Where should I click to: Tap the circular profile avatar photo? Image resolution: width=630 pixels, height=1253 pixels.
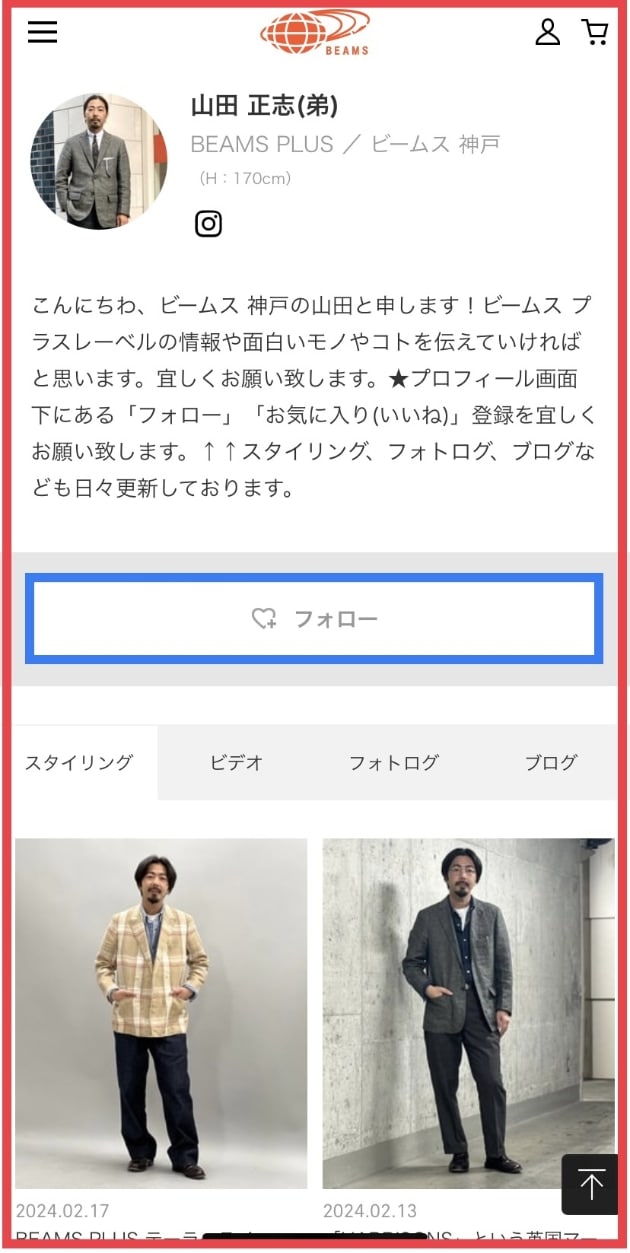point(99,162)
